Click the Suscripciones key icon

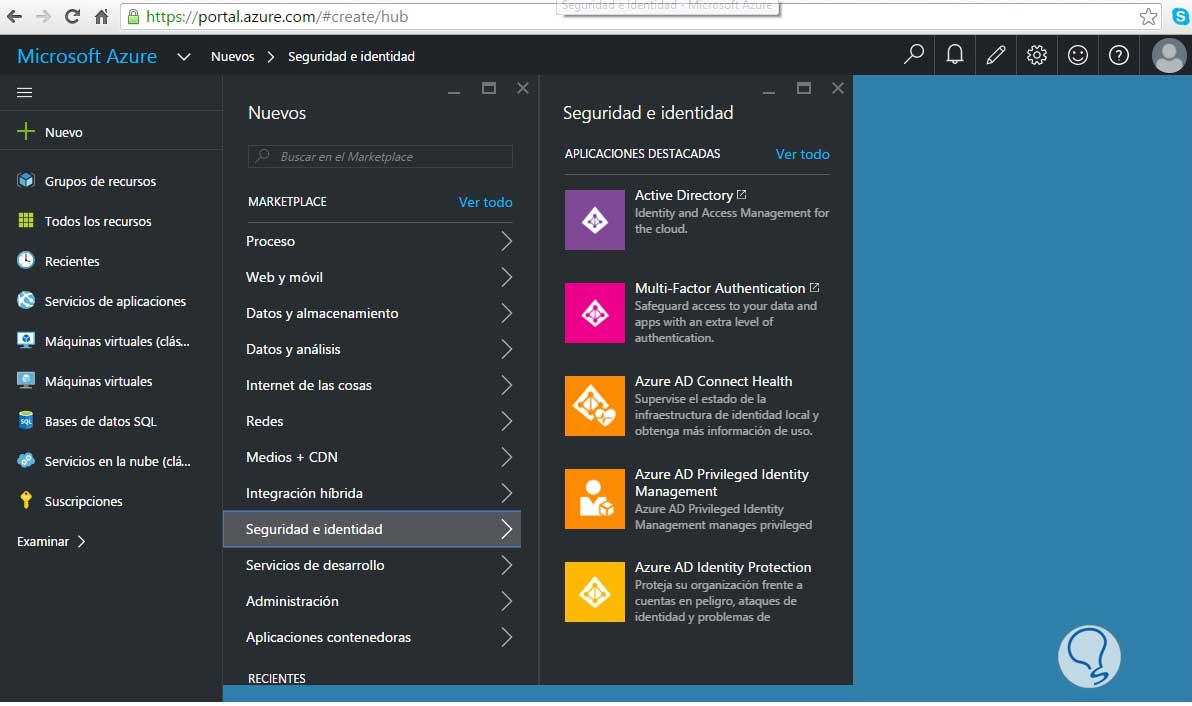[26, 500]
